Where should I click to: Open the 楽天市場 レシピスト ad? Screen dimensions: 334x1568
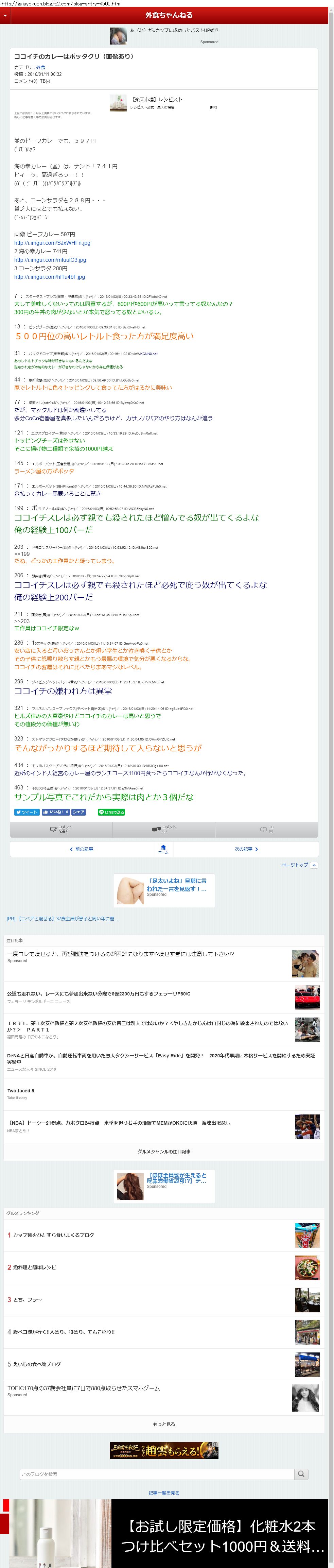coord(164,103)
